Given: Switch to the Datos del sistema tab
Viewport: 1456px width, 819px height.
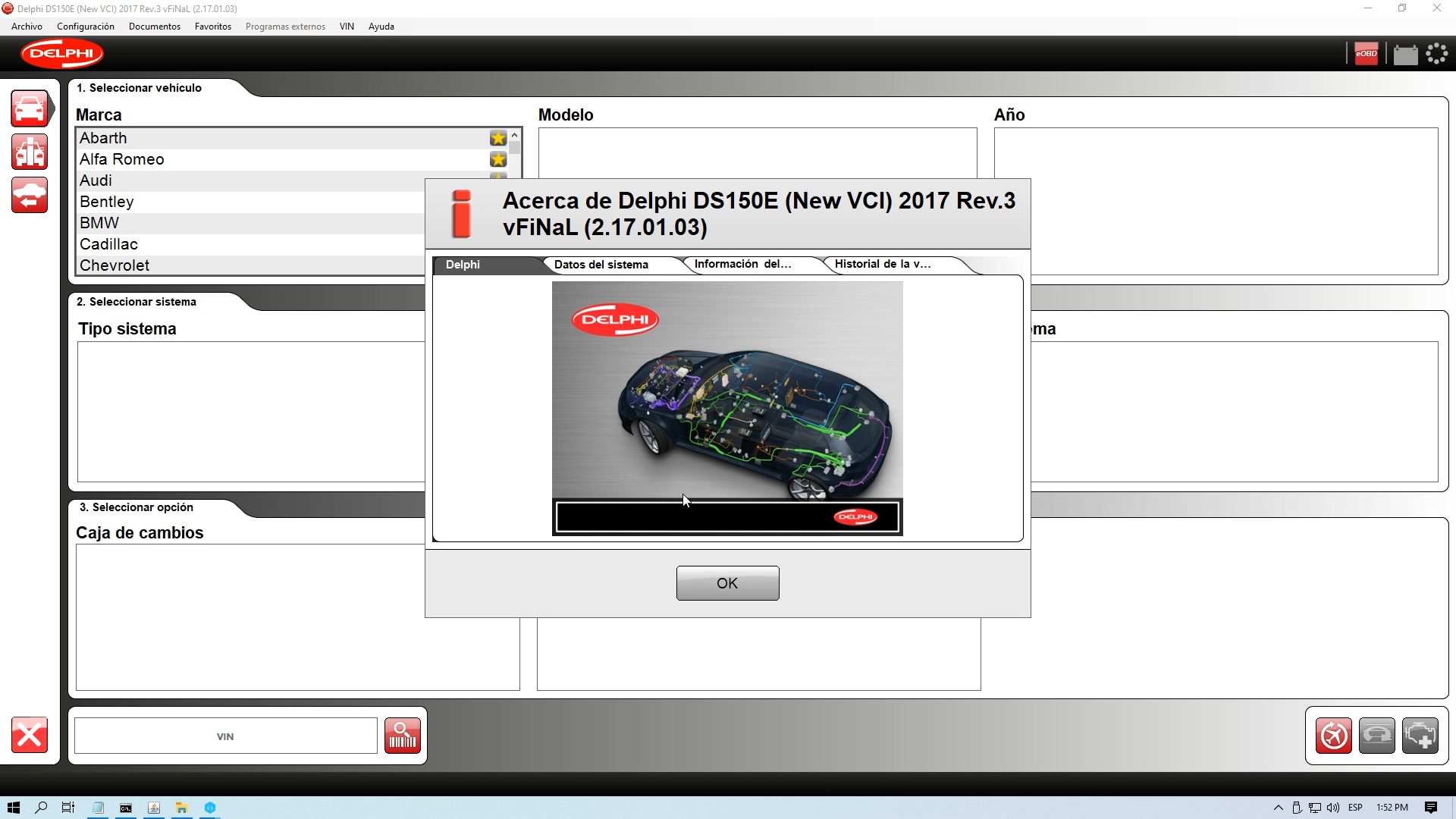Looking at the screenshot, I should click(600, 265).
